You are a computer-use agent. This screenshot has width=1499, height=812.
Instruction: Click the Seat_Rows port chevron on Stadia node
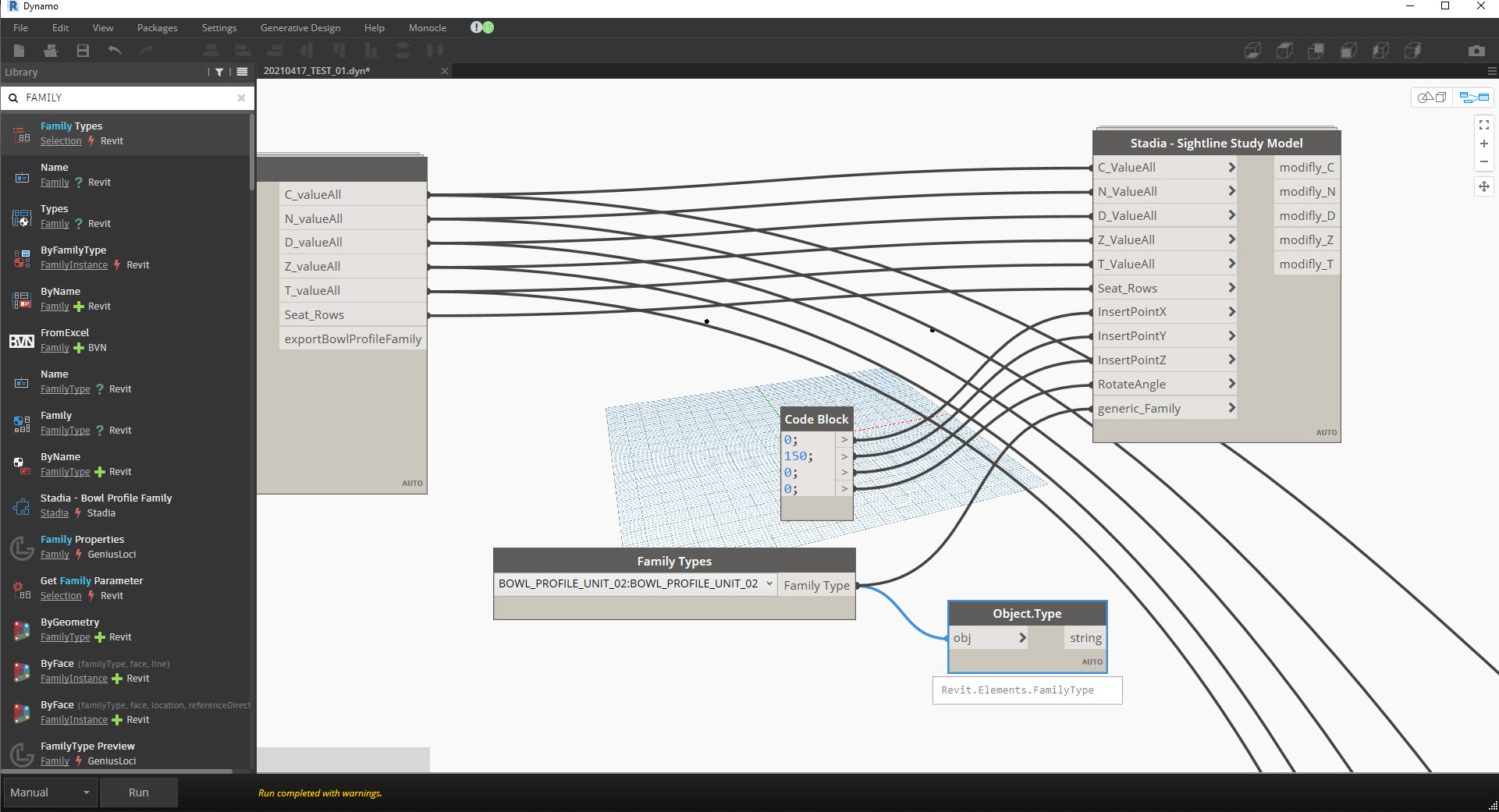[x=1231, y=289]
